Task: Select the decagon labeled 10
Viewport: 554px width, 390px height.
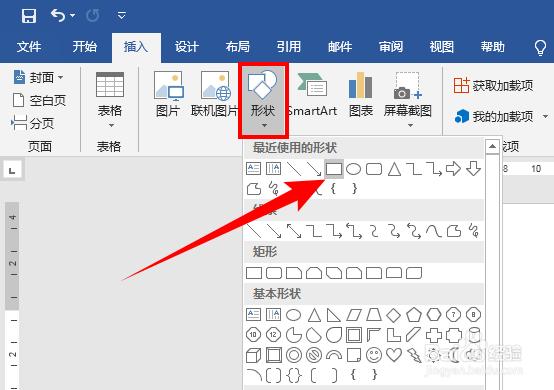Action: [253, 335]
